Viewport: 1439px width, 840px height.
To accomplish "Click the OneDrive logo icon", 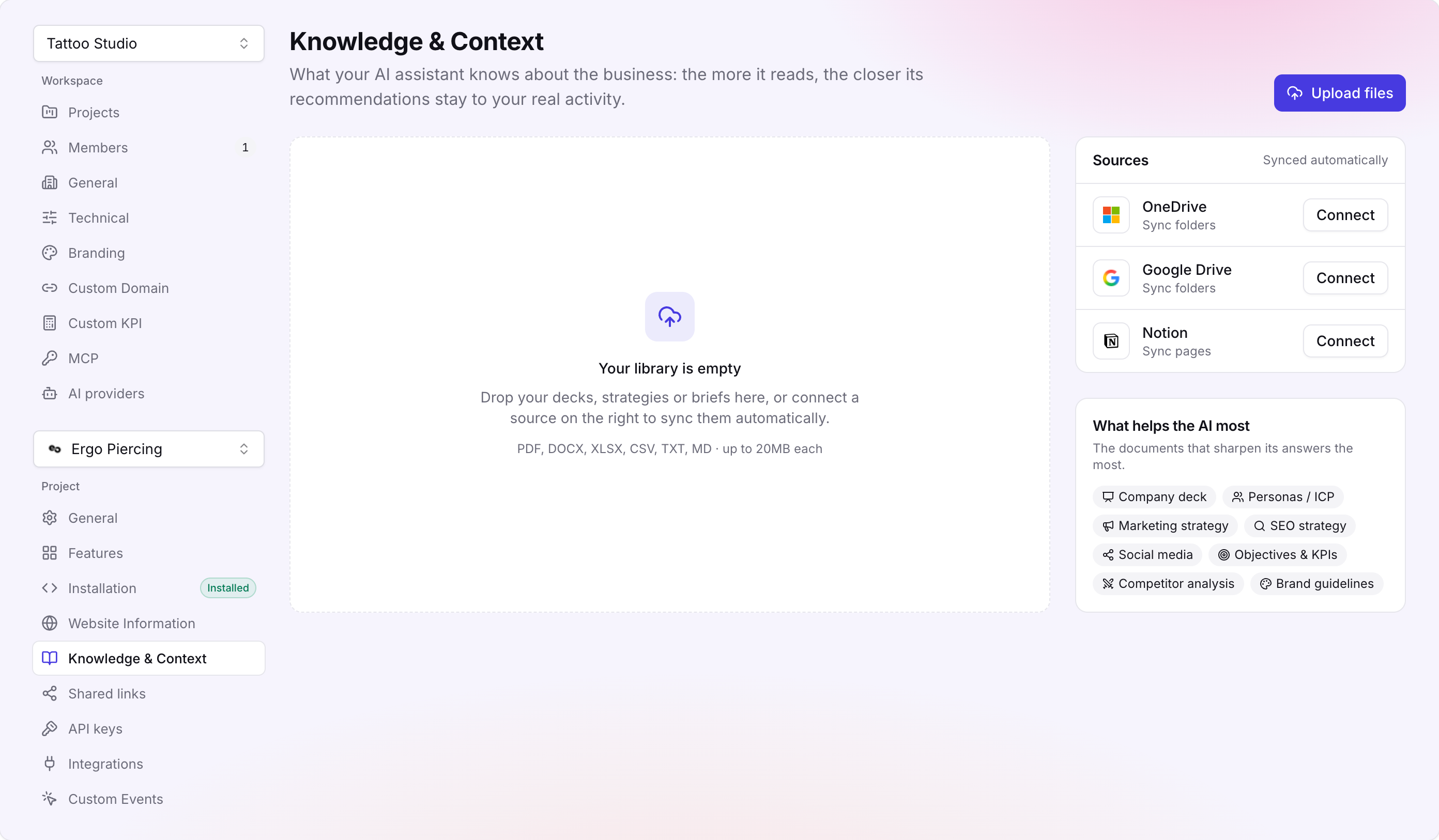I will (x=1111, y=215).
